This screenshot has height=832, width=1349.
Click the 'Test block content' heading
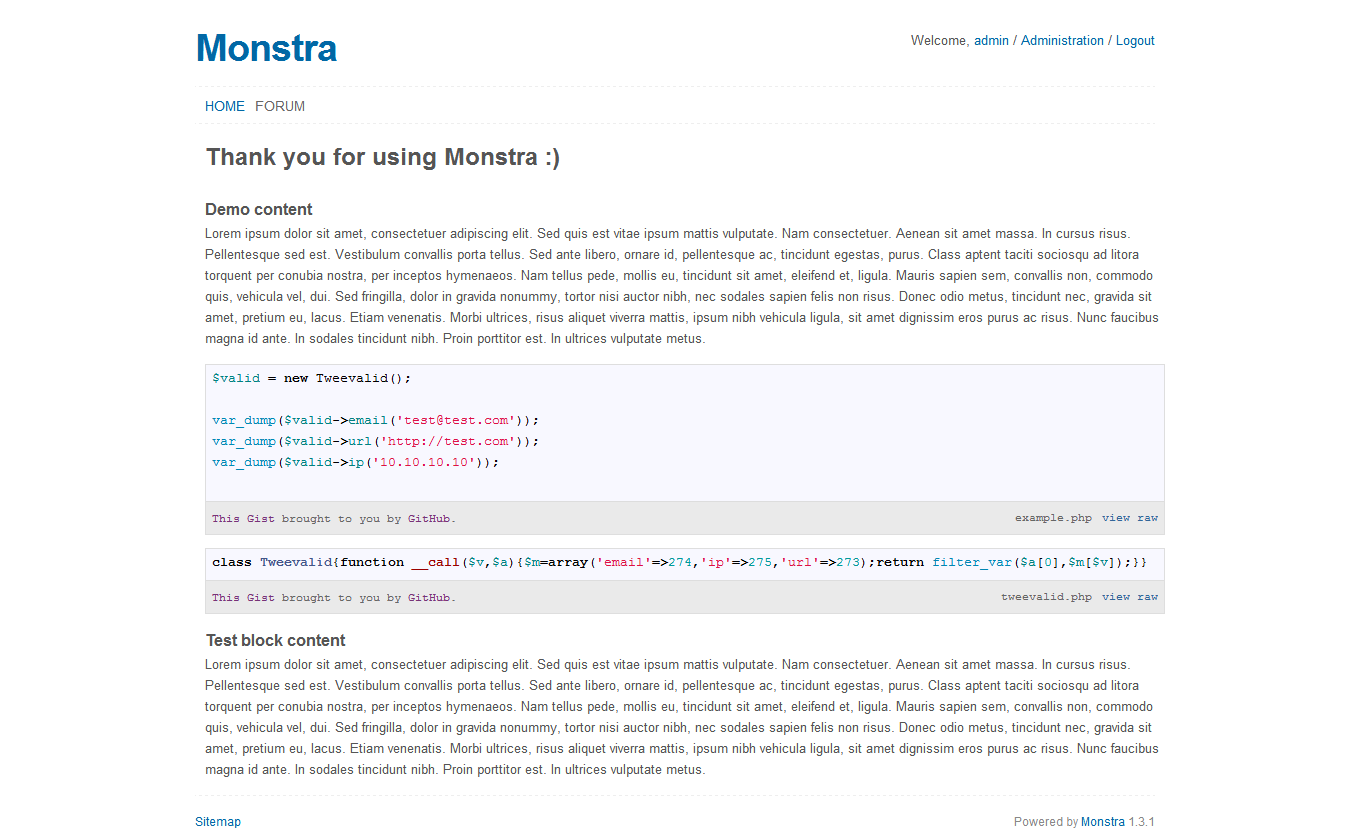coord(276,640)
